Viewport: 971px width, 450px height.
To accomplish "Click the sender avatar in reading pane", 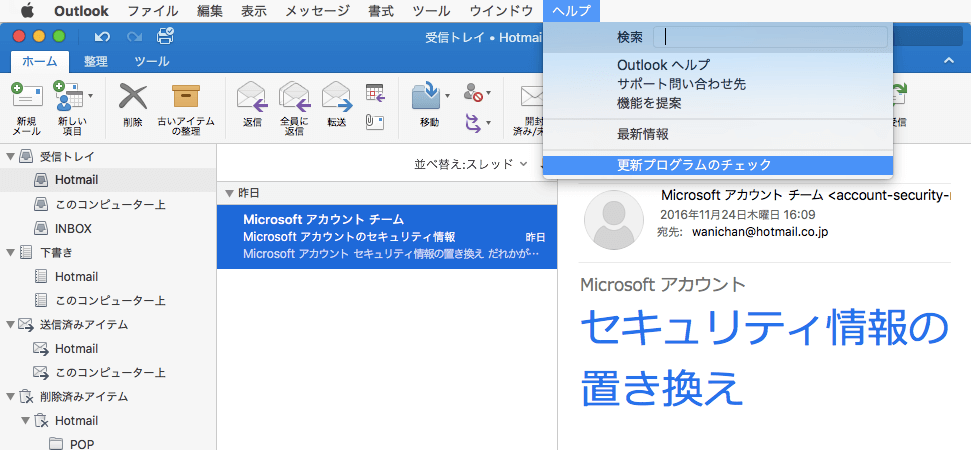I will [614, 220].
